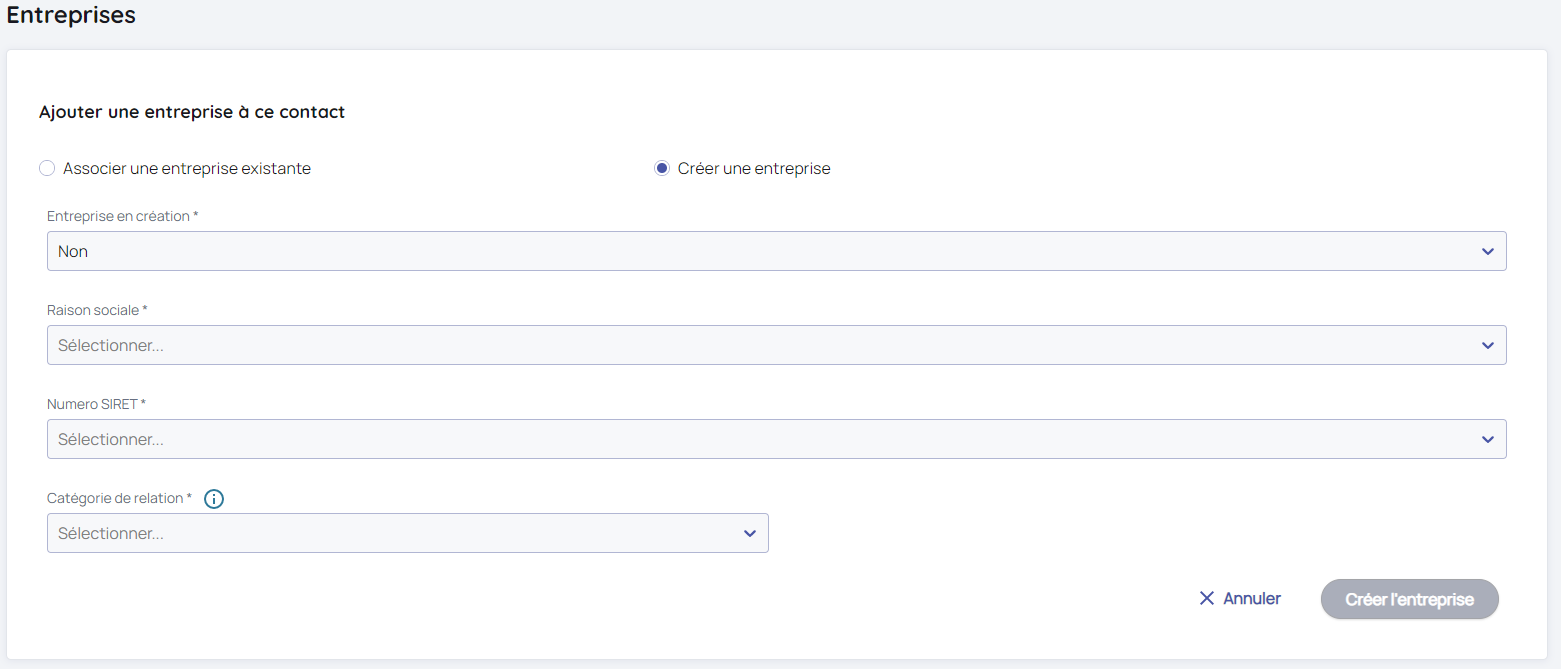Click the chevron arrow of Entreprise en création
The image size is (1561, 669).
click(x=1487, y=252)
